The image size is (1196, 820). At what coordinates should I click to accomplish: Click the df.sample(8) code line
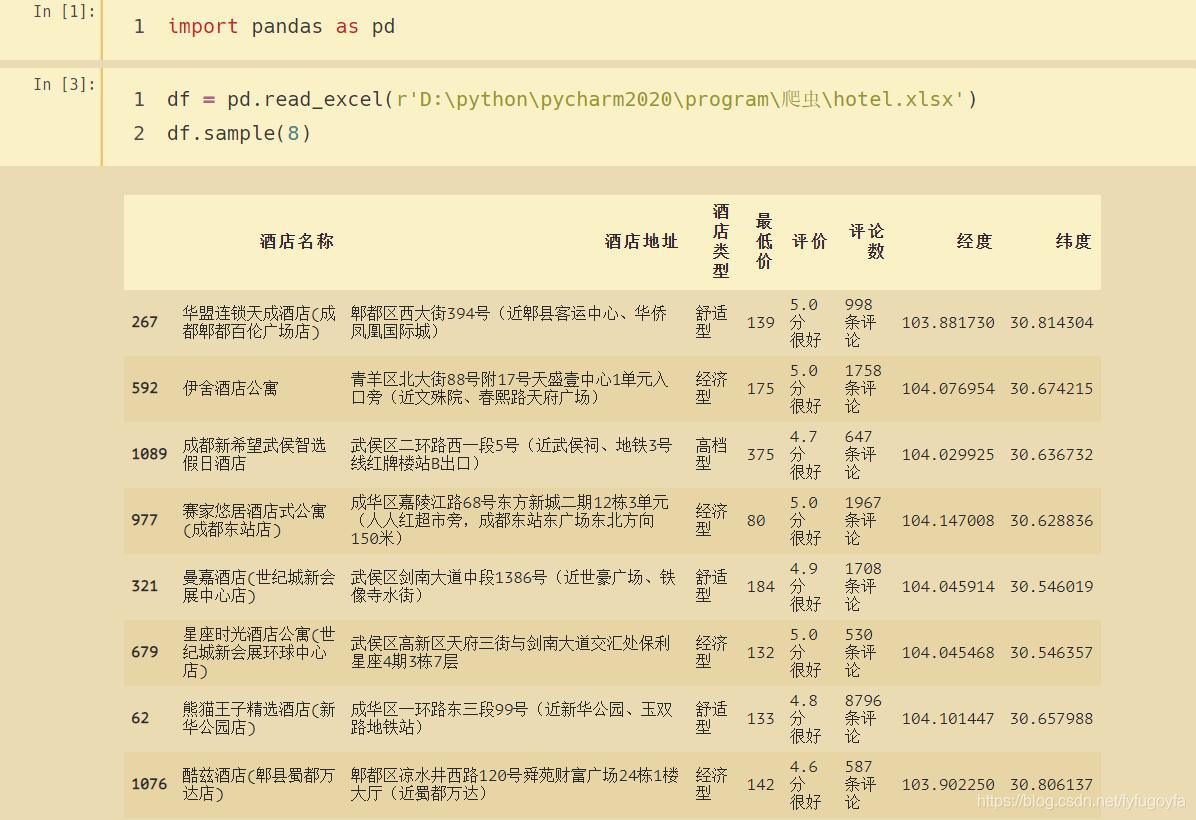click(236, 132)
